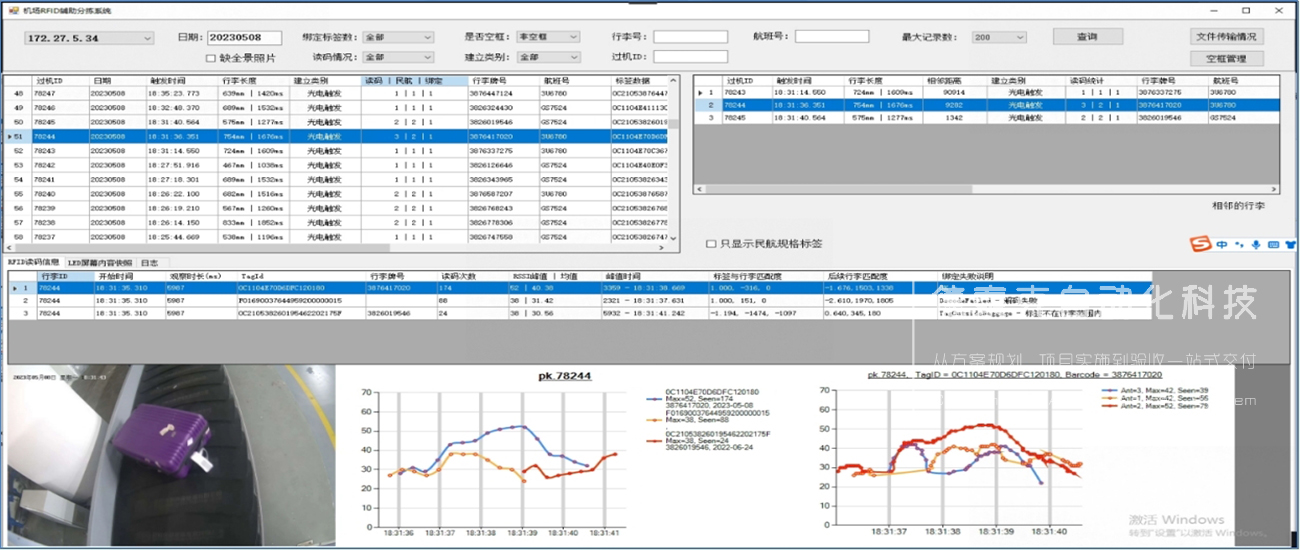The image size is (1300, 550).
Task: Click the 查询 button
Action: (1087, 37)
